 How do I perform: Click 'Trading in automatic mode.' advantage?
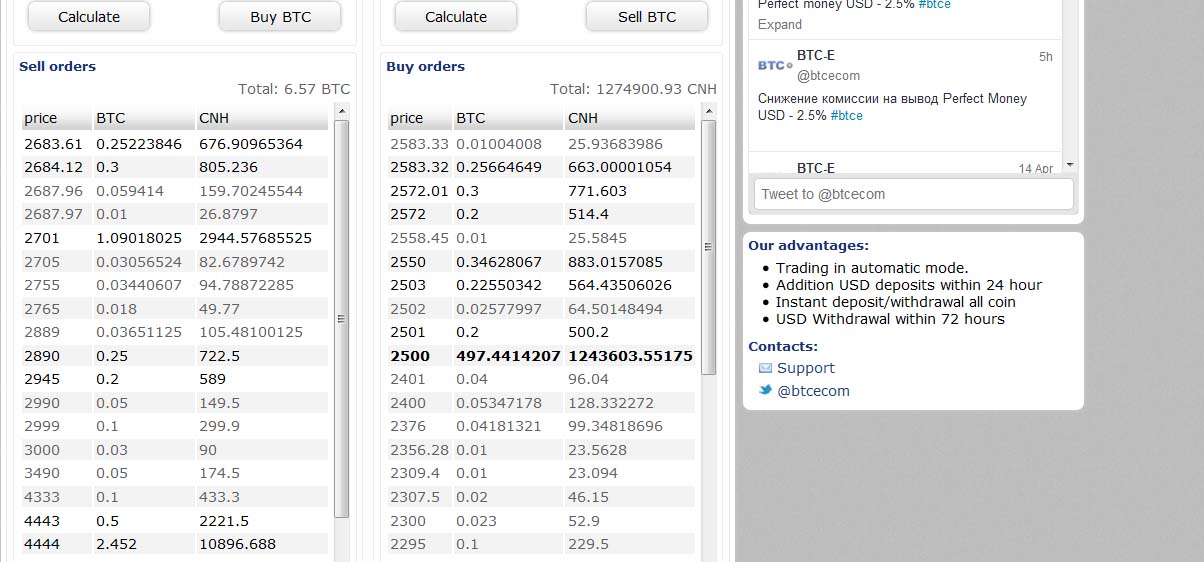click(872, 268)
